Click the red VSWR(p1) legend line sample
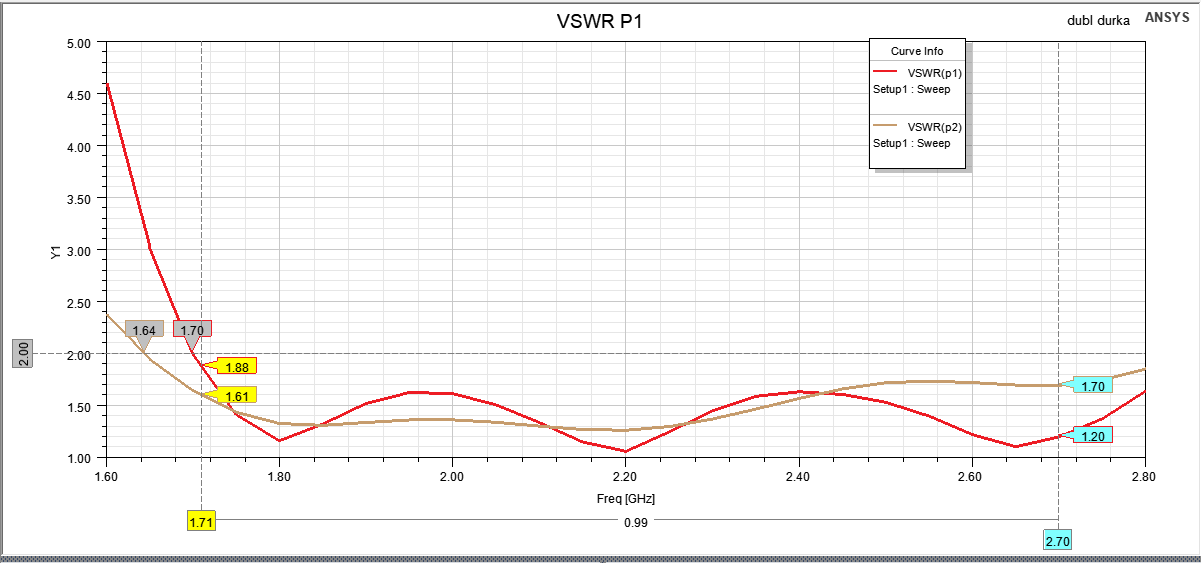The height and width of the screenshot is (563, 1201). point(887,72)
